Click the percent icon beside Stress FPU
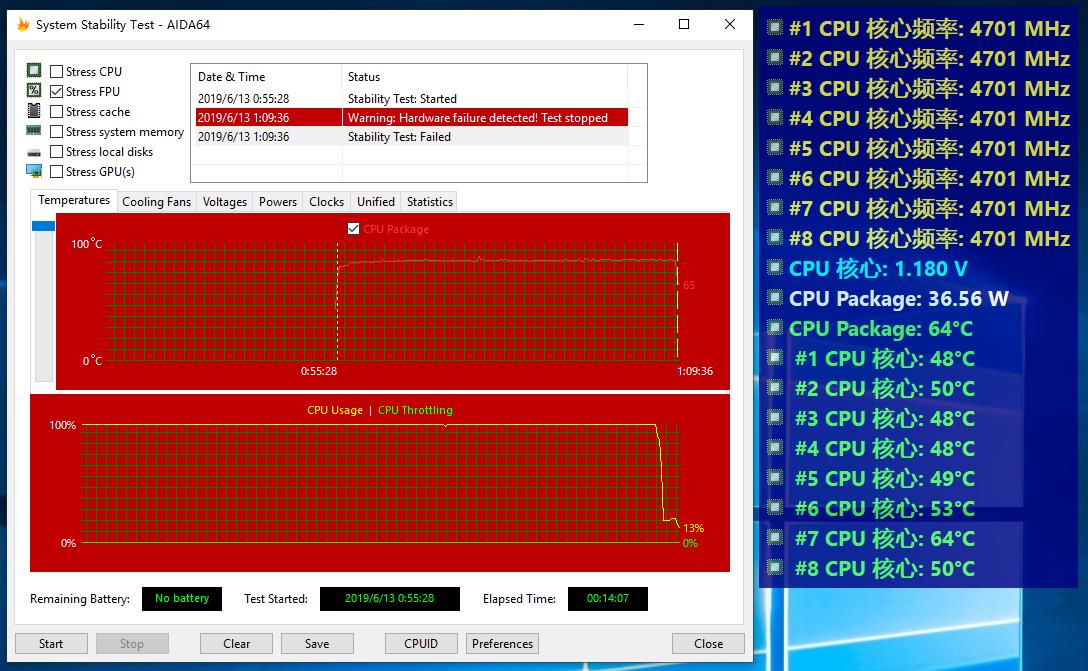The height and width of the screenshot is (671, 1088). pos(34,90)
